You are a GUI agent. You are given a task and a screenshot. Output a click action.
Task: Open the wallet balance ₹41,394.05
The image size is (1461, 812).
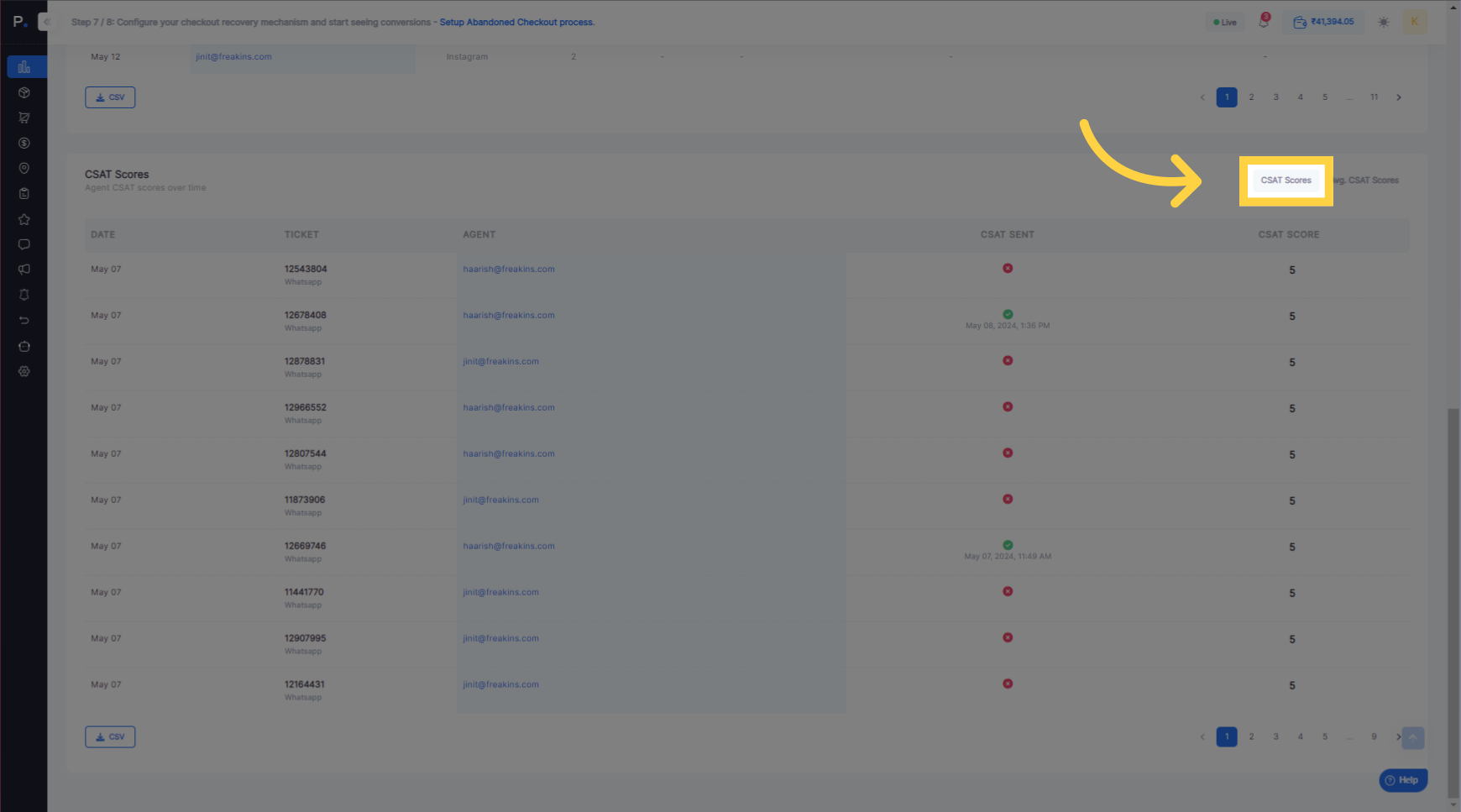pos(1323,22)
